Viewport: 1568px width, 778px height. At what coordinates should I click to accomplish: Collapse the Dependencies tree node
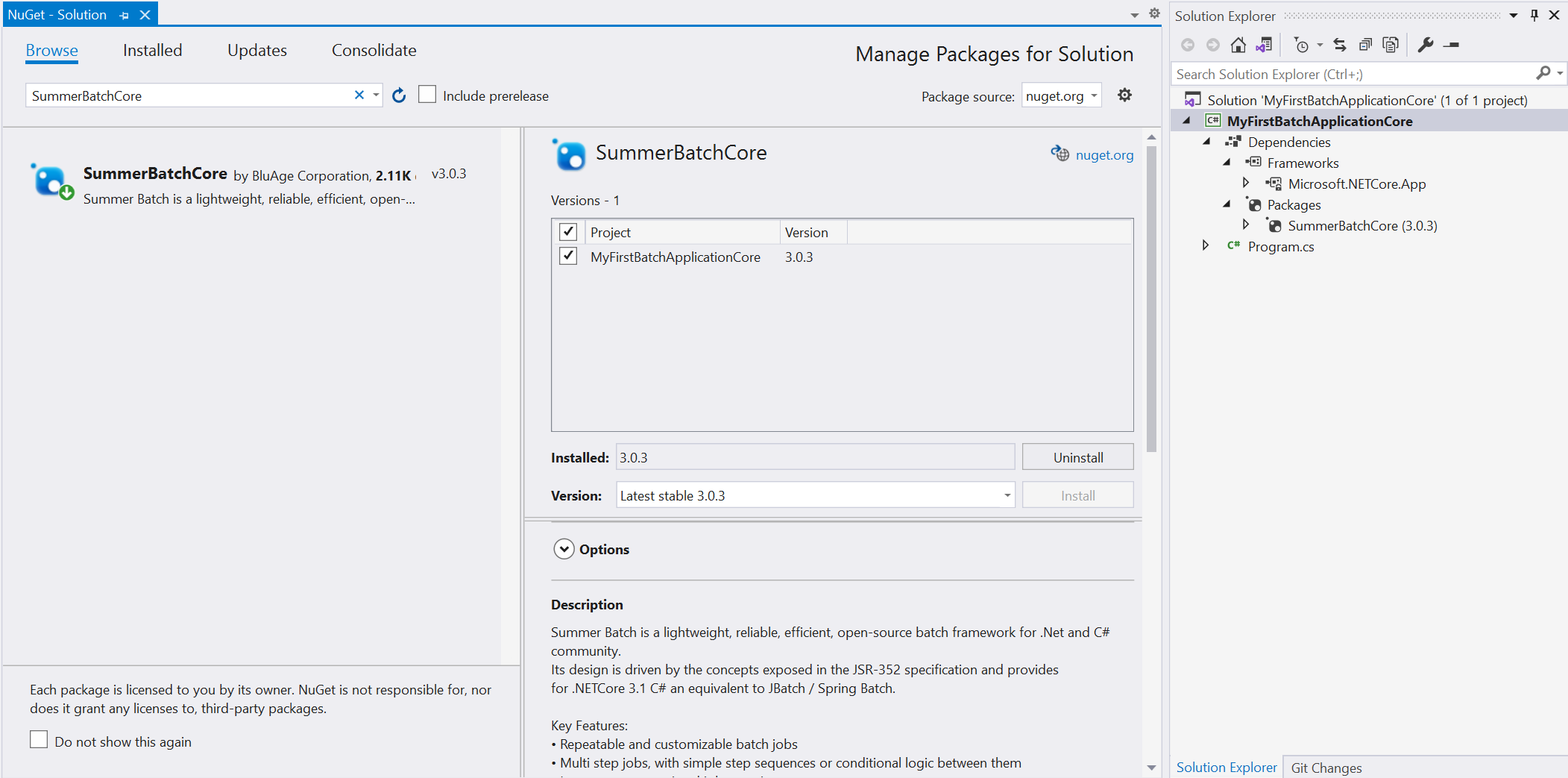[1207, 141]
